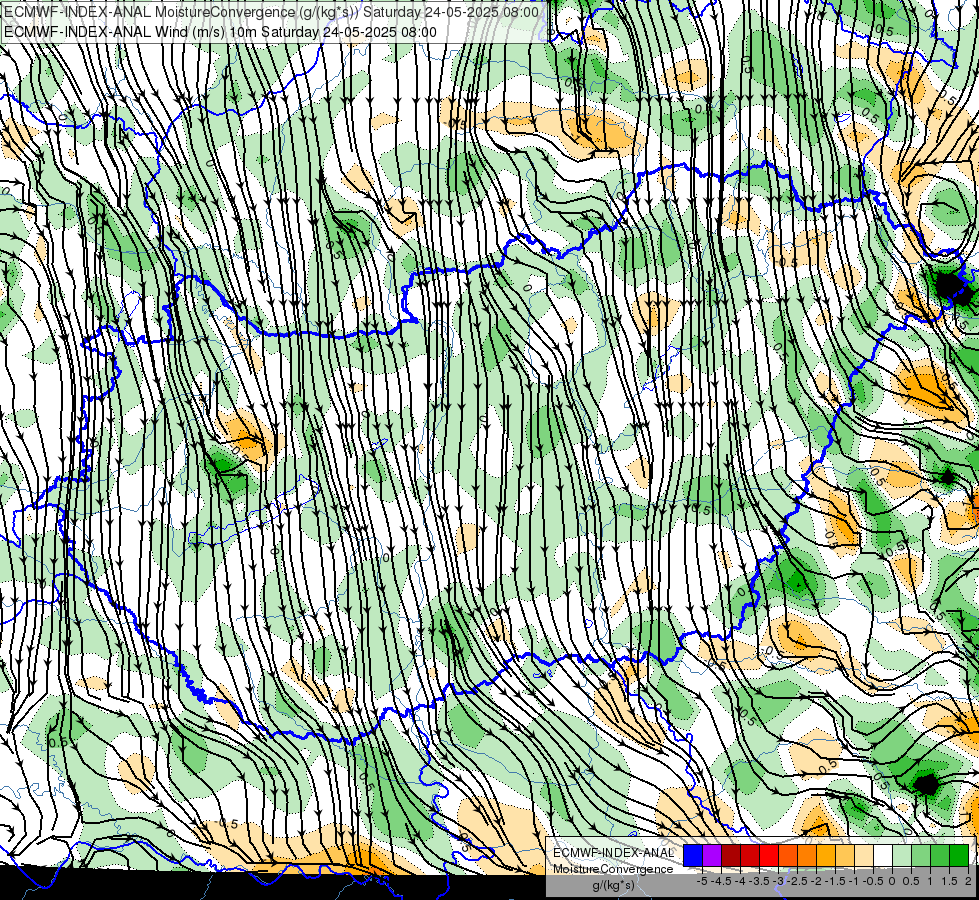Select the medium green swatch between 1 and 1.5

coord(940,855)
